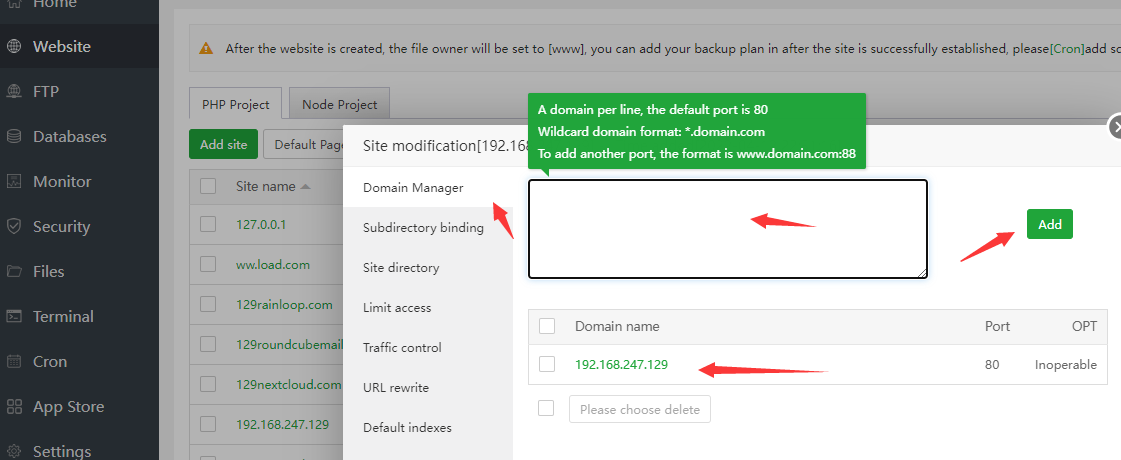Open the 129nextcloud.com site link
Screen dimensions: 1121x460
(x=288, y=384)
